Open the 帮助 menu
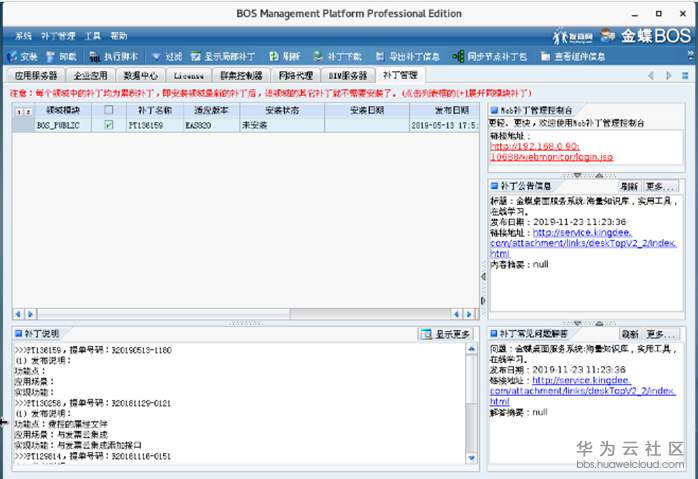 point(119,36)
